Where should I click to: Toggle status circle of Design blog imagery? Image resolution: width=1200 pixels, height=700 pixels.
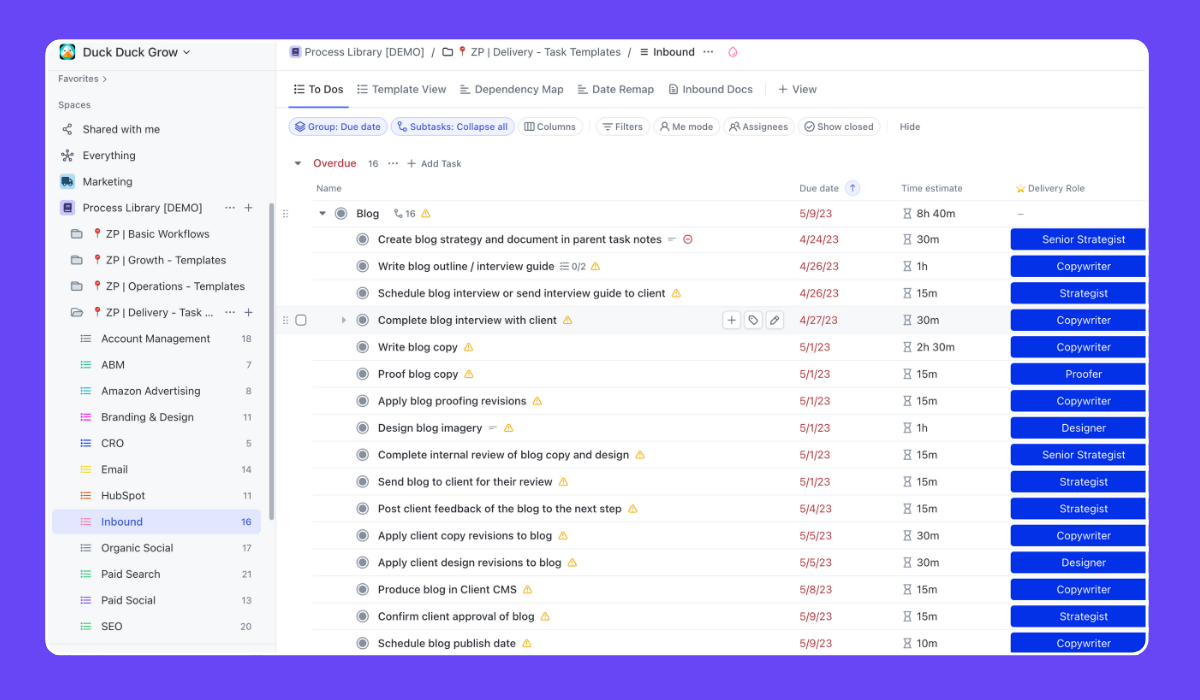pos(363,428)
